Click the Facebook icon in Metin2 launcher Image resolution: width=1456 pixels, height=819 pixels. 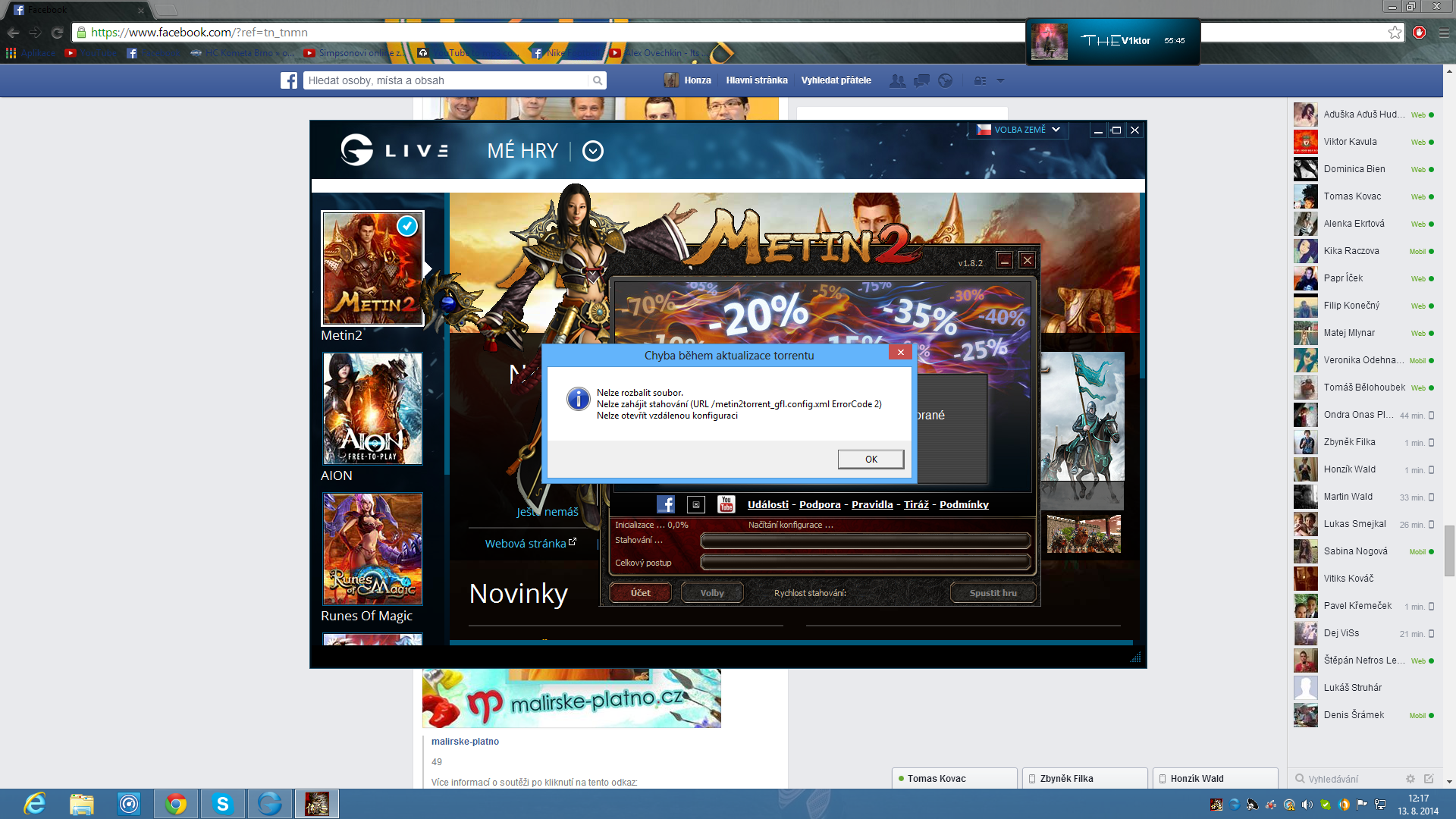click(x=665, y=504)
